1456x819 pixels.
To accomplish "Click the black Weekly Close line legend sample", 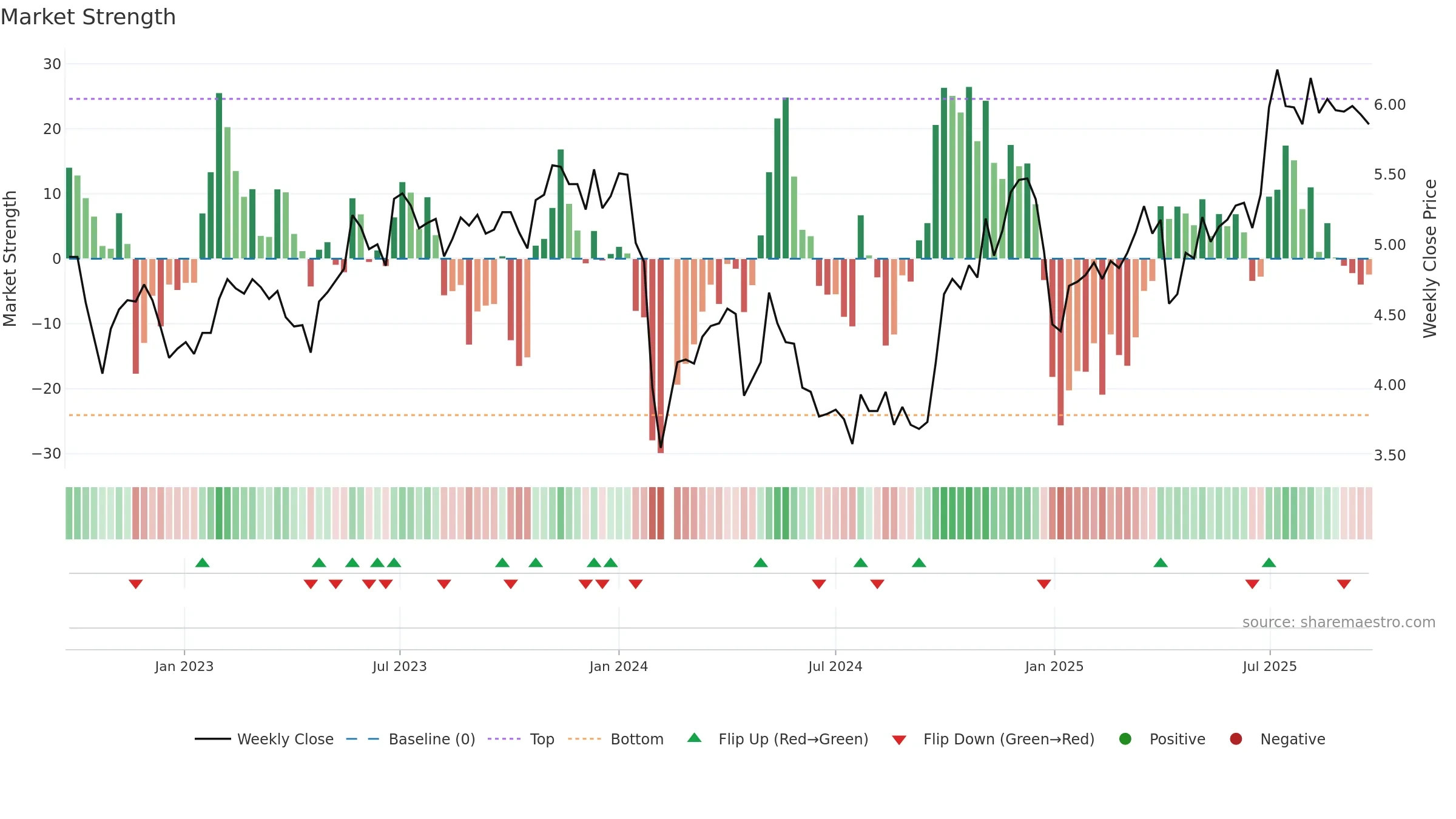I will [212, 739].
